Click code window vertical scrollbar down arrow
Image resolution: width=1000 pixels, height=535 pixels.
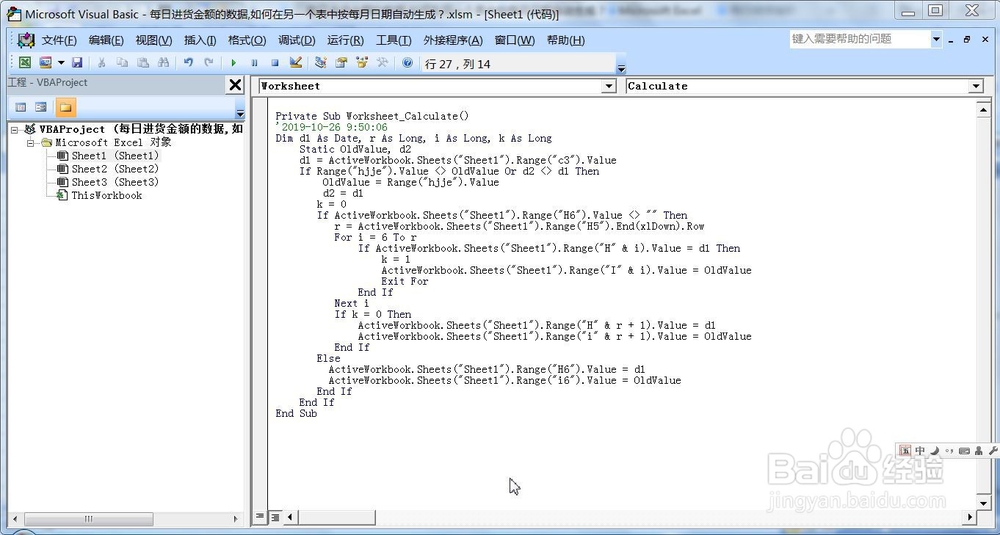click(x=983, y=501)
